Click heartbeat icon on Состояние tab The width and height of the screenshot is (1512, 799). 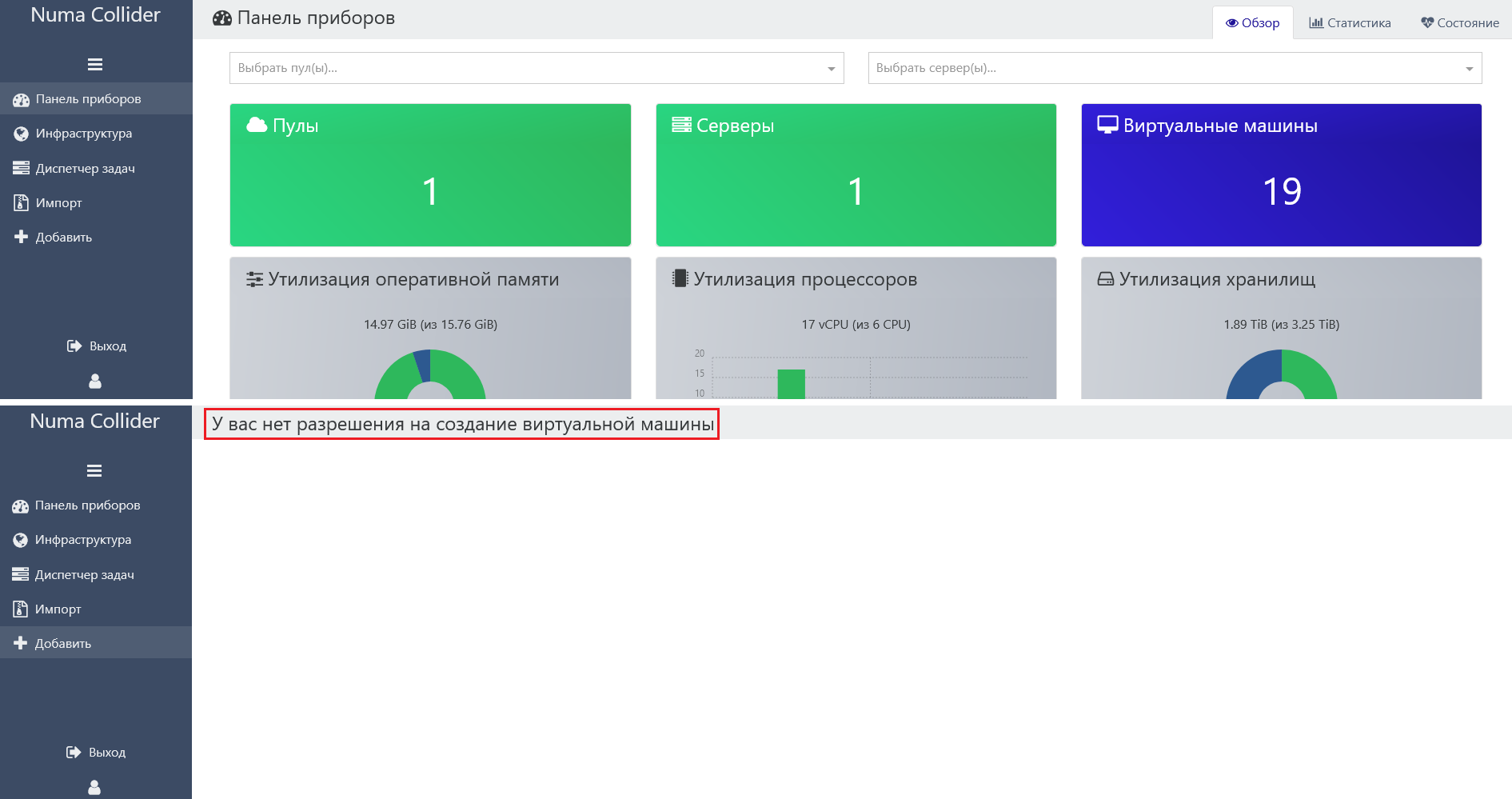tap(1427, 22)
